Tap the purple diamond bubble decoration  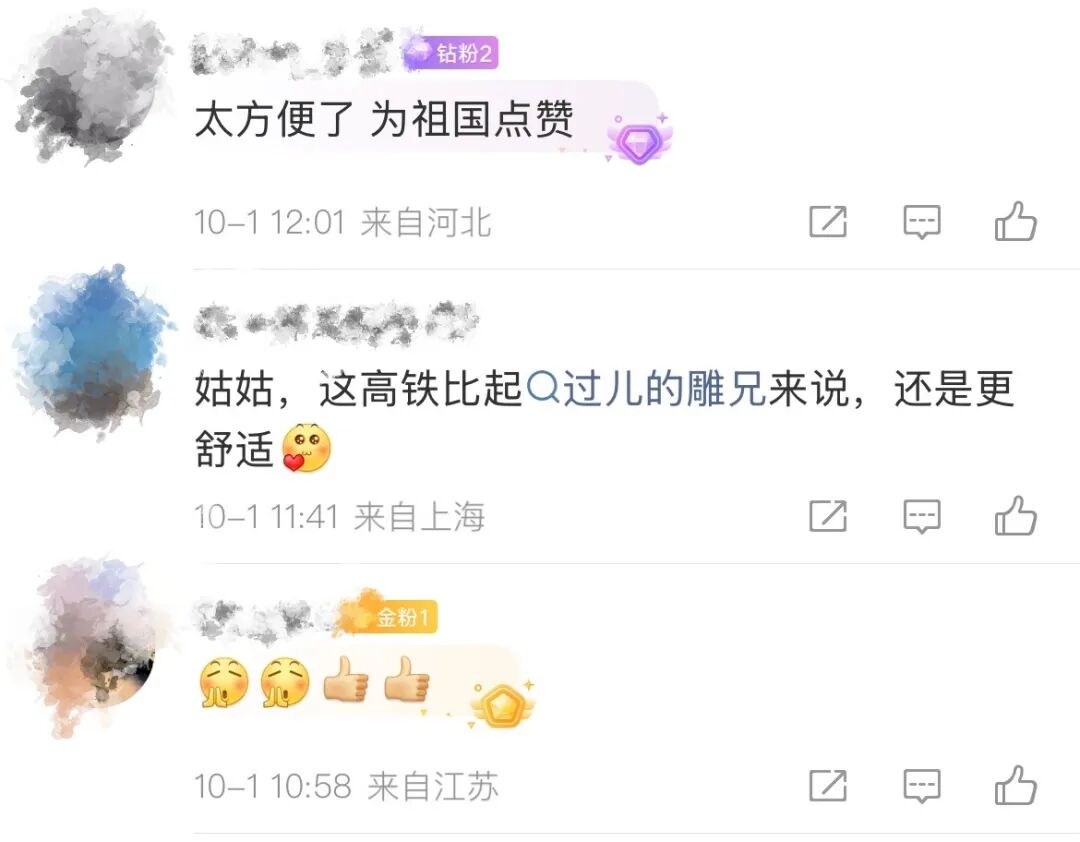[x=639, y=141]
